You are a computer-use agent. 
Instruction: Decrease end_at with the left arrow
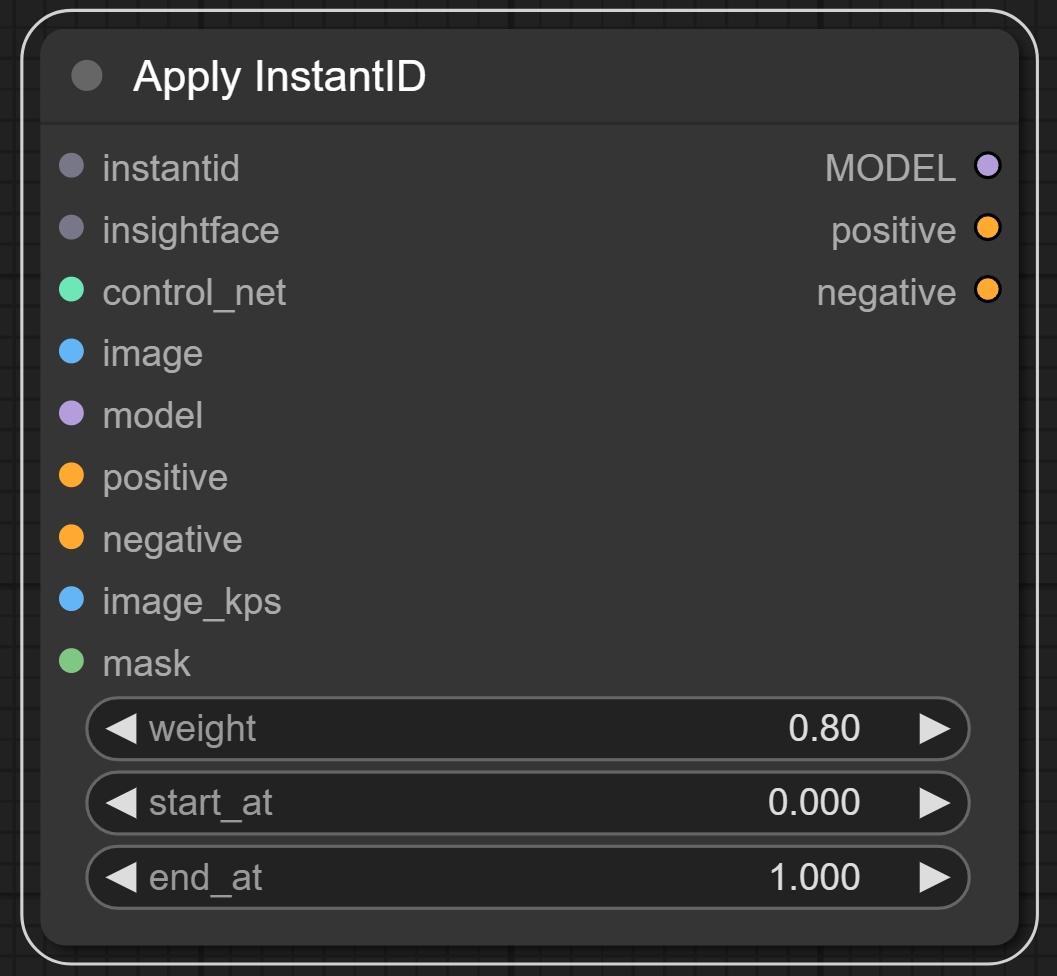(121, 877)
